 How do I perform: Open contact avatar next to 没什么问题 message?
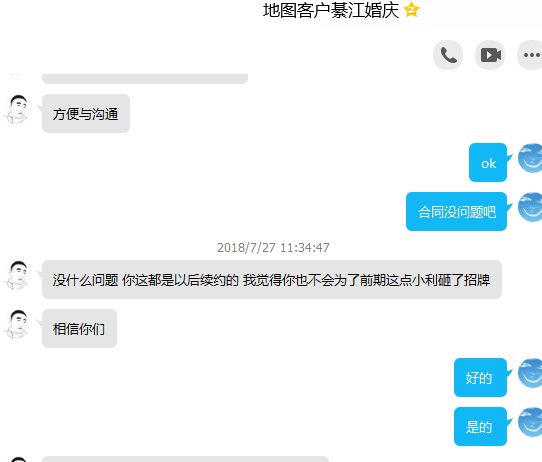point(17,275)
